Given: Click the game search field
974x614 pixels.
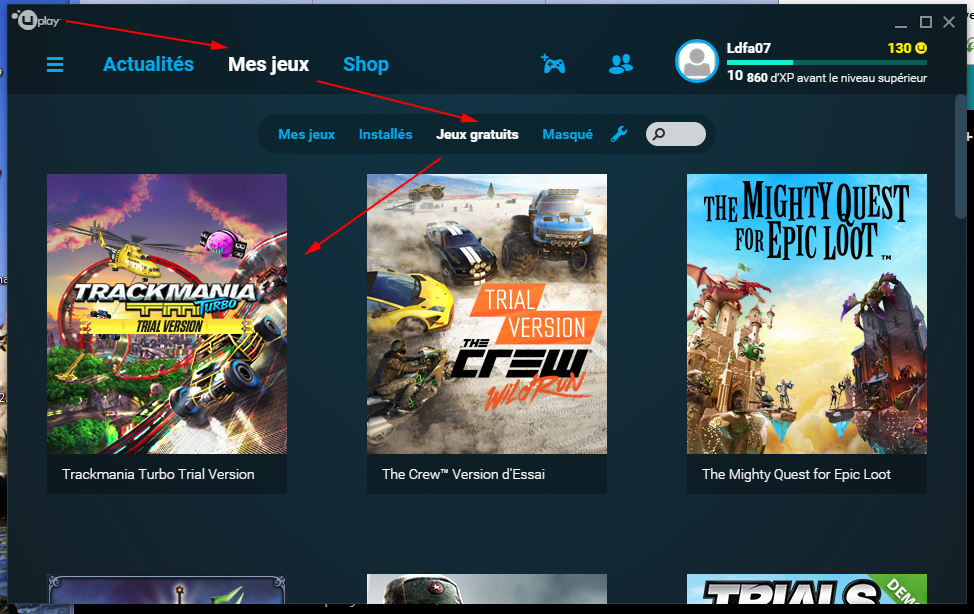Looking at the screenshot, I should 676,134.
